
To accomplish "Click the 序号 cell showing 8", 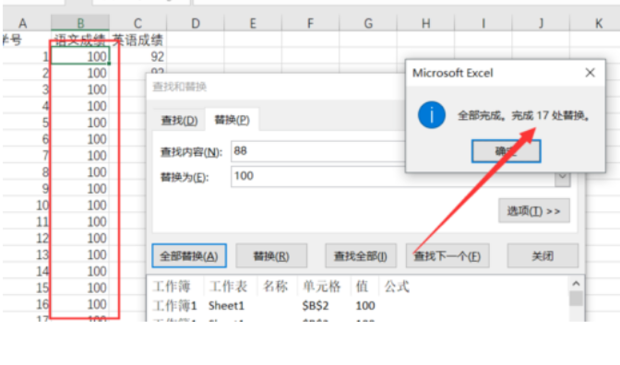I will pyautogui.click(x=26, y=172).
